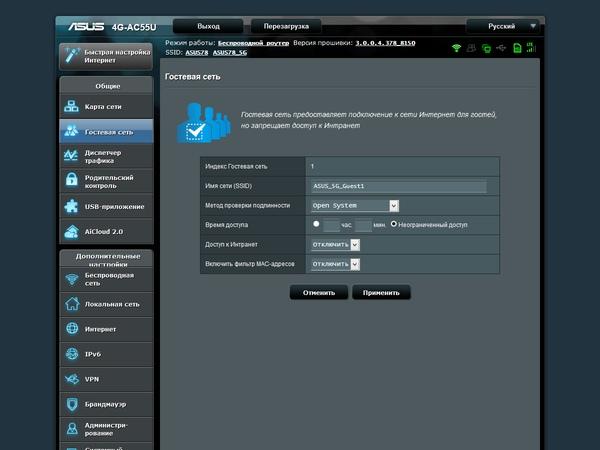Open Беспроводная сеть menu item
This screenshot has height=450, width=600.
tap(106, 279)
